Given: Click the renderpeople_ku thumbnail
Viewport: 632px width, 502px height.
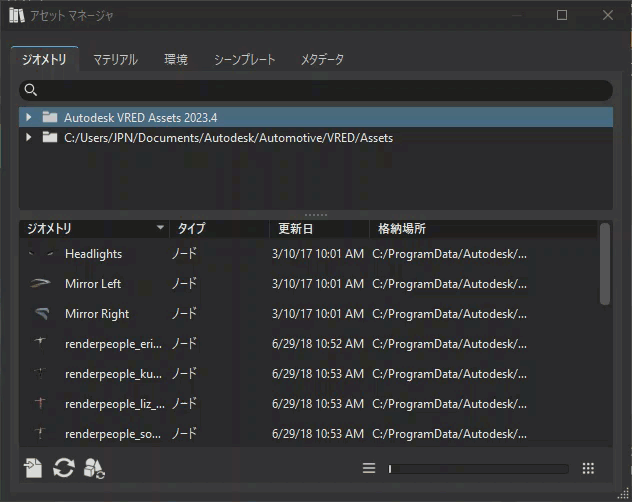Looking at the screenshot, I should coord(40,373).
